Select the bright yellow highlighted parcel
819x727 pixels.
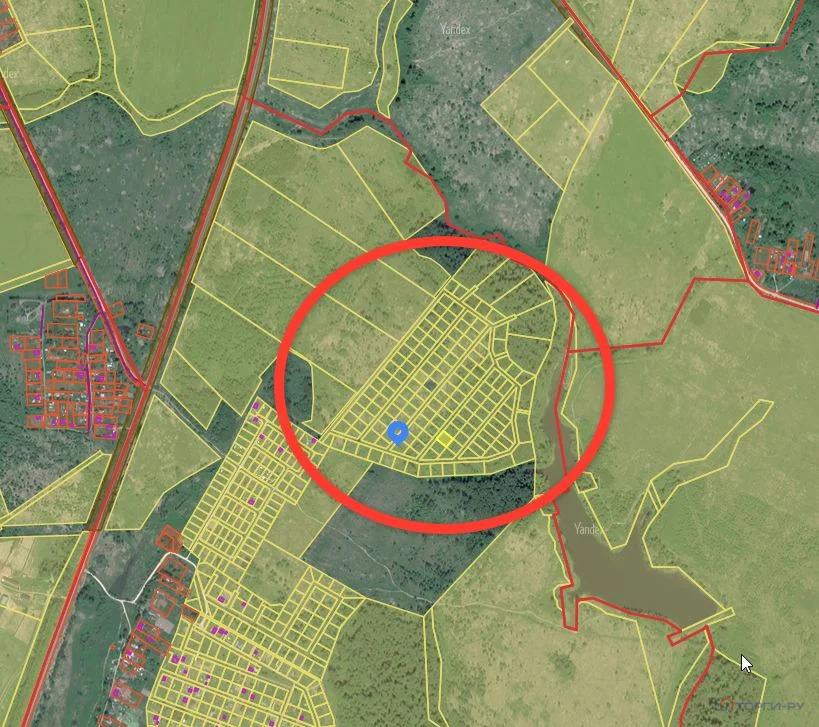click(444, 439)
